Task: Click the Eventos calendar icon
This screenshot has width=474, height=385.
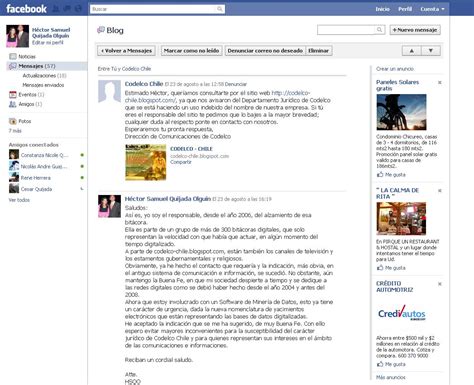Action: tap(13, 95)
